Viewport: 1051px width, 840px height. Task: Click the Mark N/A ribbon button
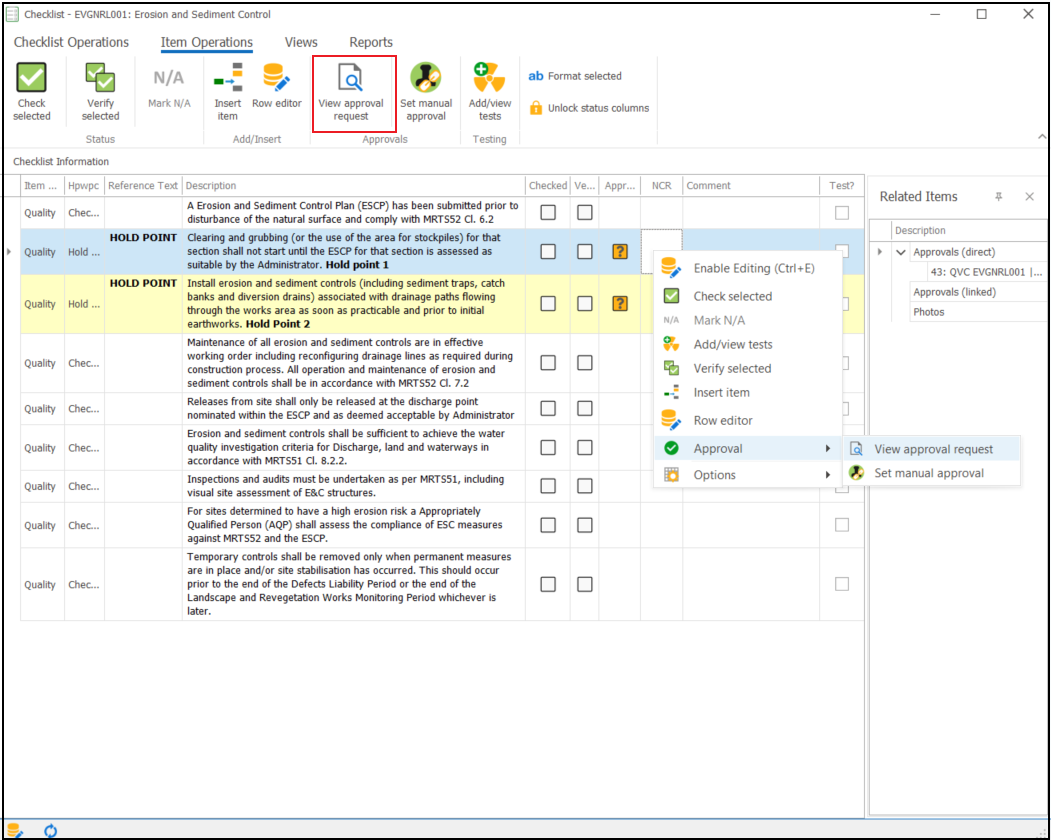click(x=169, y=87)
